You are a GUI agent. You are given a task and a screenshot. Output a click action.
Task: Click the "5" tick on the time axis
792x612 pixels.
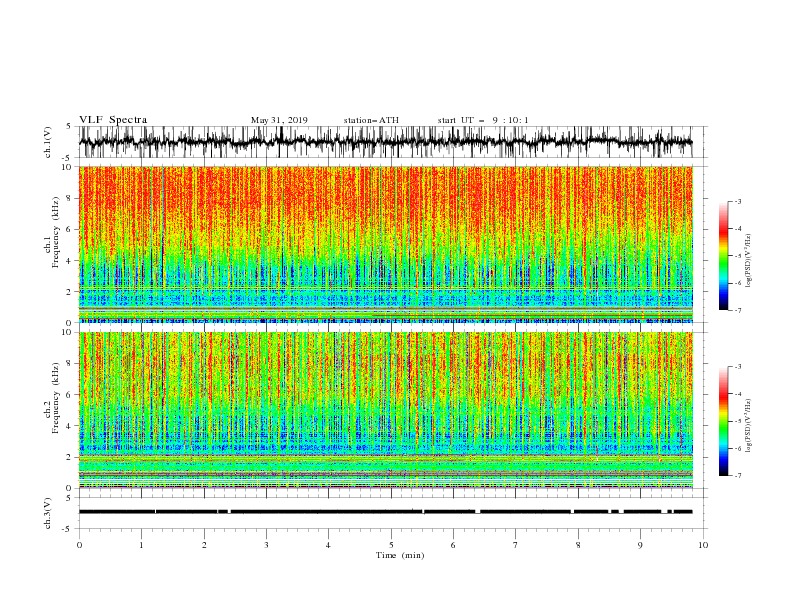(391, 545)
